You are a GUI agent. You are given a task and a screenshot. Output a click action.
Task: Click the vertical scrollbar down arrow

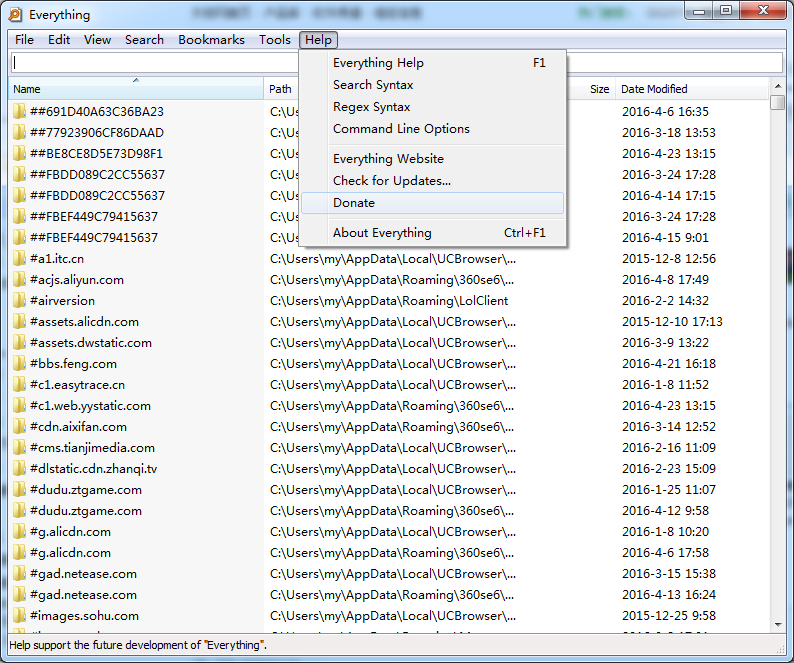pyautogui.click(x=778, y=625)
